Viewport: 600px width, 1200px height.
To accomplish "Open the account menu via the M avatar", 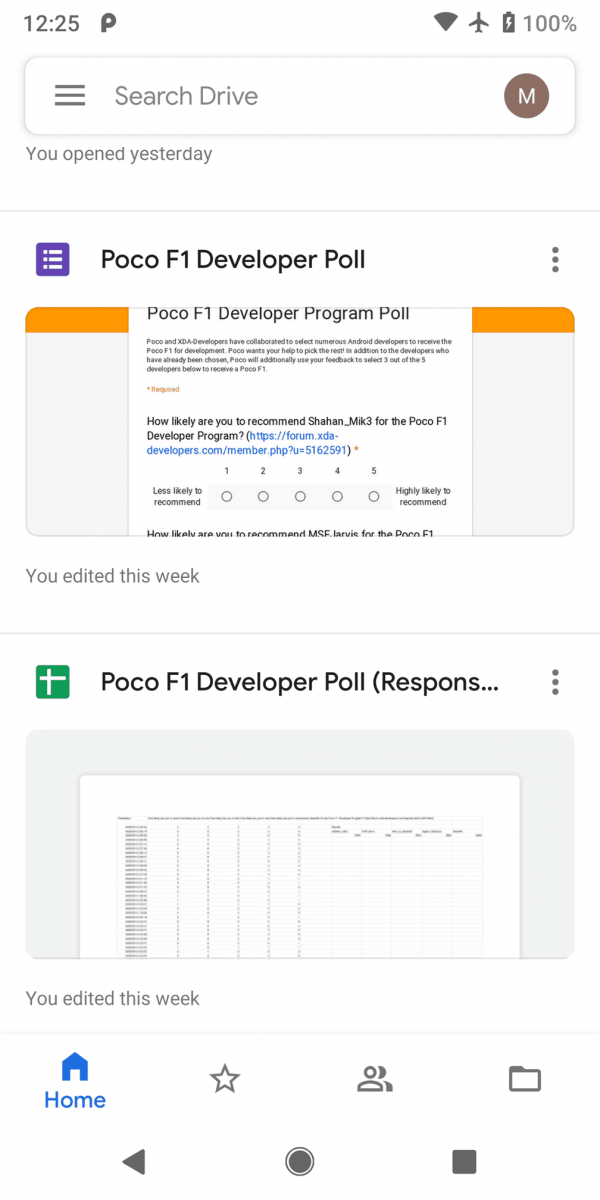I will [527, 96].
